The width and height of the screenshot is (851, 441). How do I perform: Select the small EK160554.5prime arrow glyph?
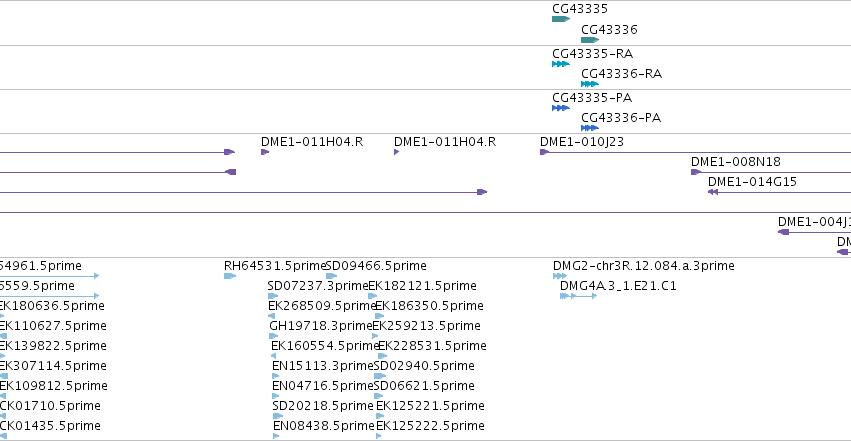click(274, 356)
